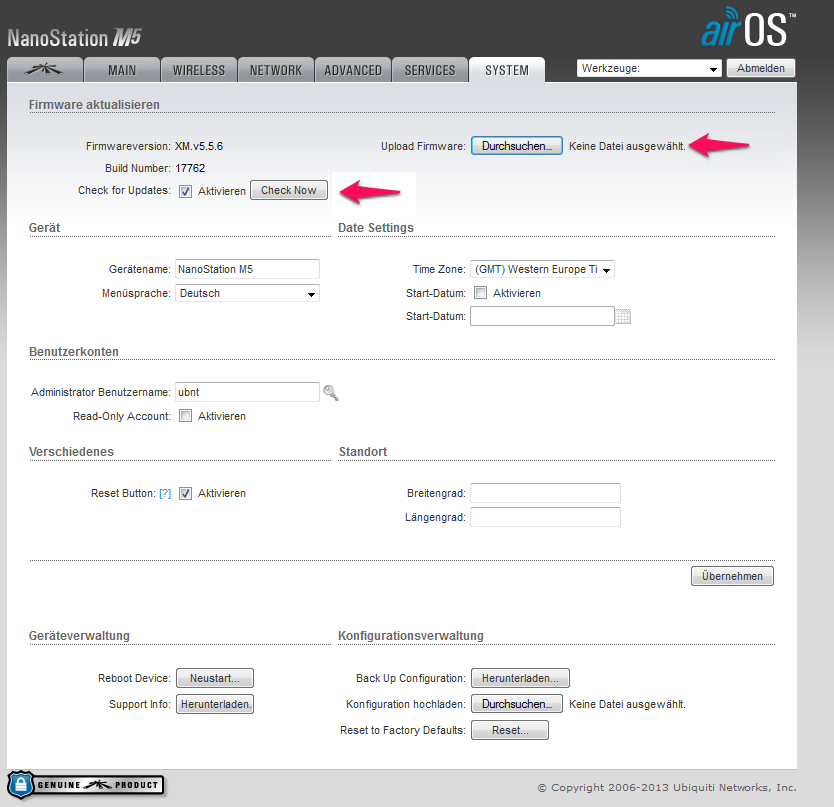Click the Build Number value 17762
The height and width of the screenshot is (807, 834).
point(190,168)
